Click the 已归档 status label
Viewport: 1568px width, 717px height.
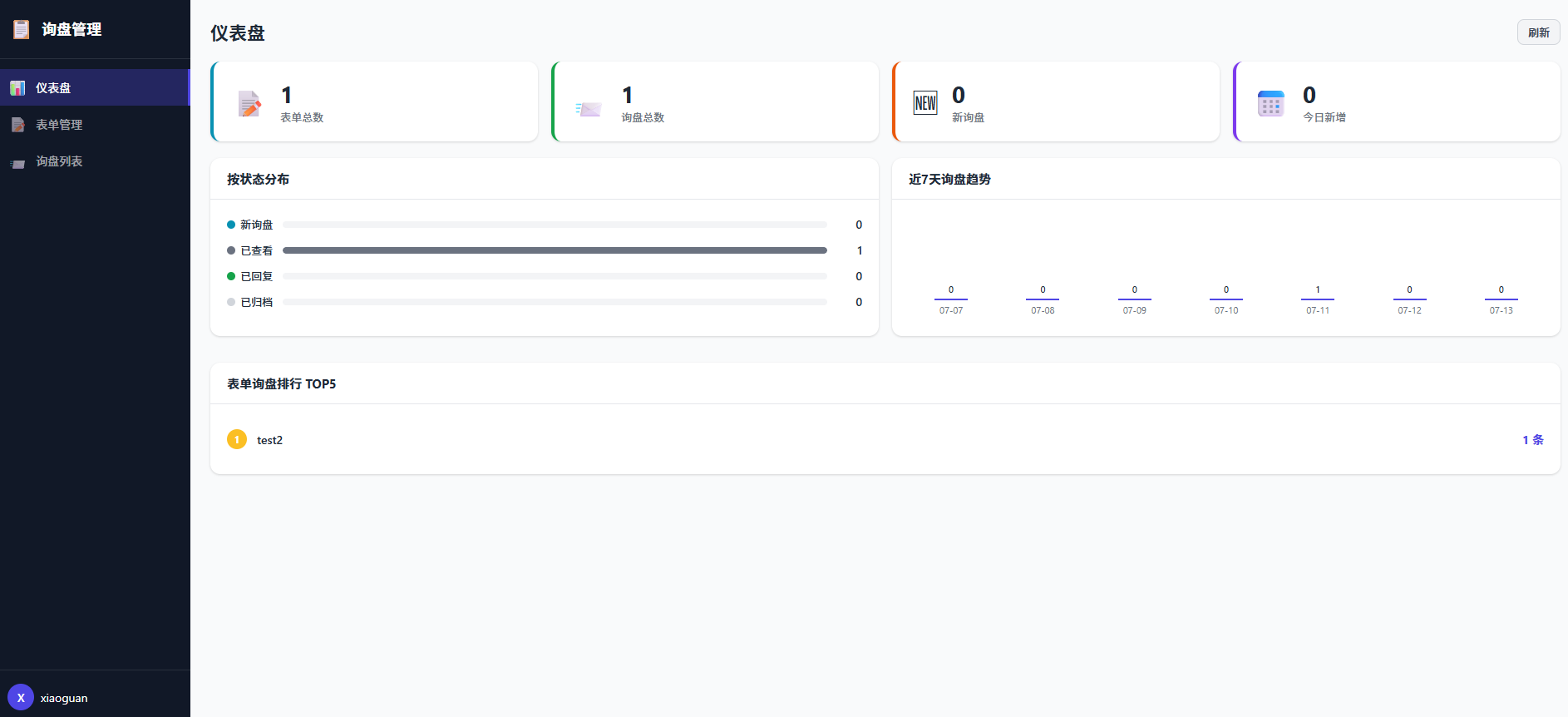tap(256, 302)
